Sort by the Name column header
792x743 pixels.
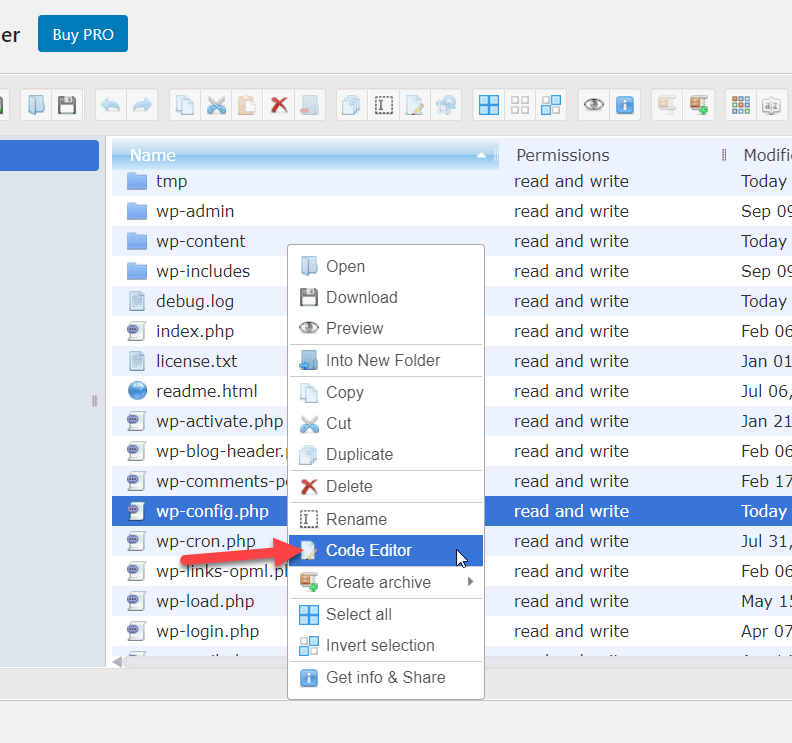click(x=305, y=155)
